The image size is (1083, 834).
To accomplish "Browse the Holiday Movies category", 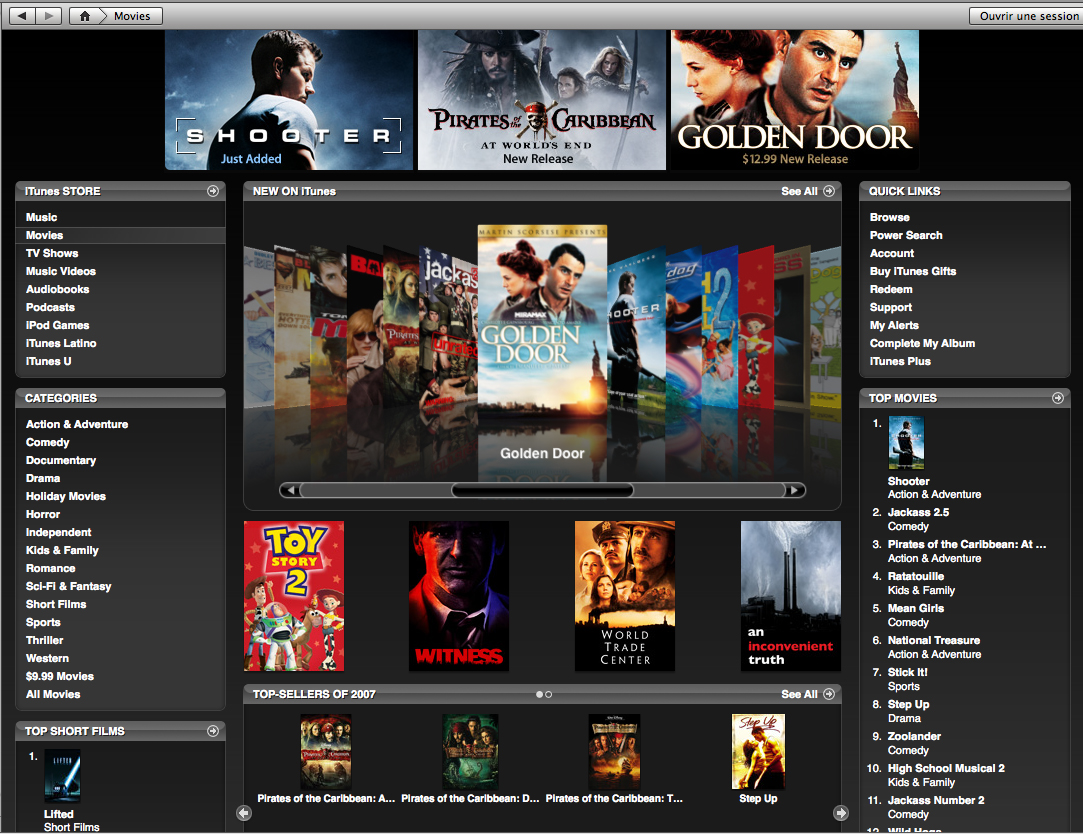I will 66,496.
